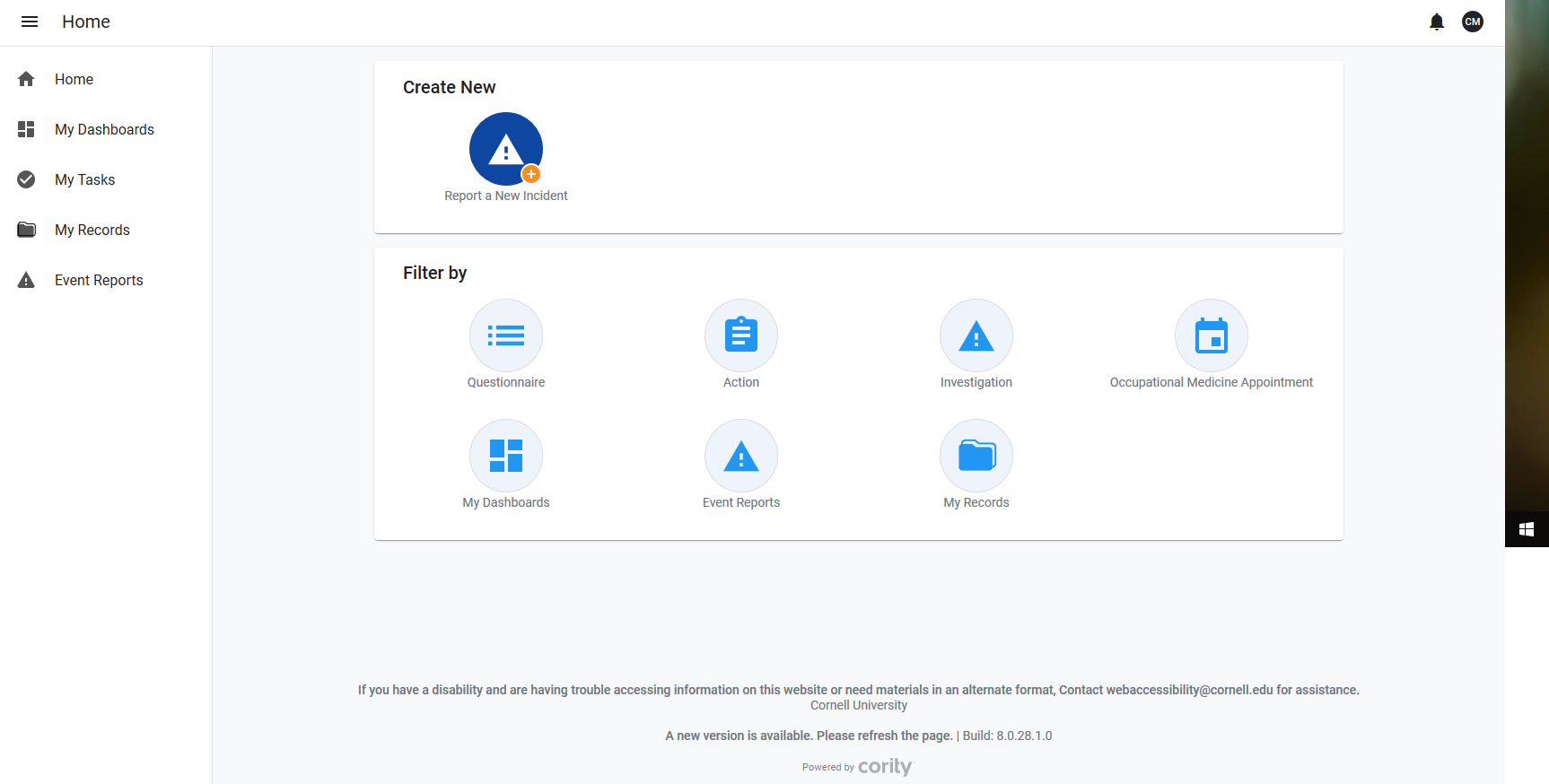Viewport: 1549px width, 784px height.
Task: Select the Action clipboard icon
Action: point(740,335)
